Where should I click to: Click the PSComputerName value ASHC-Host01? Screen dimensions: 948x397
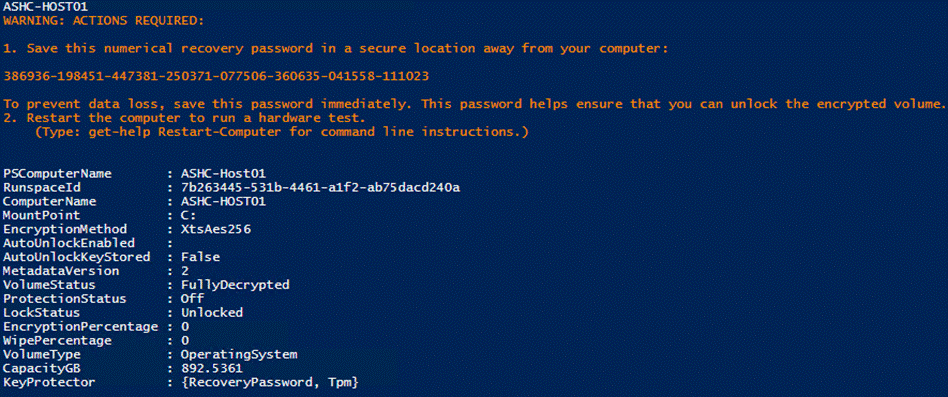click(x=223, y=173)
